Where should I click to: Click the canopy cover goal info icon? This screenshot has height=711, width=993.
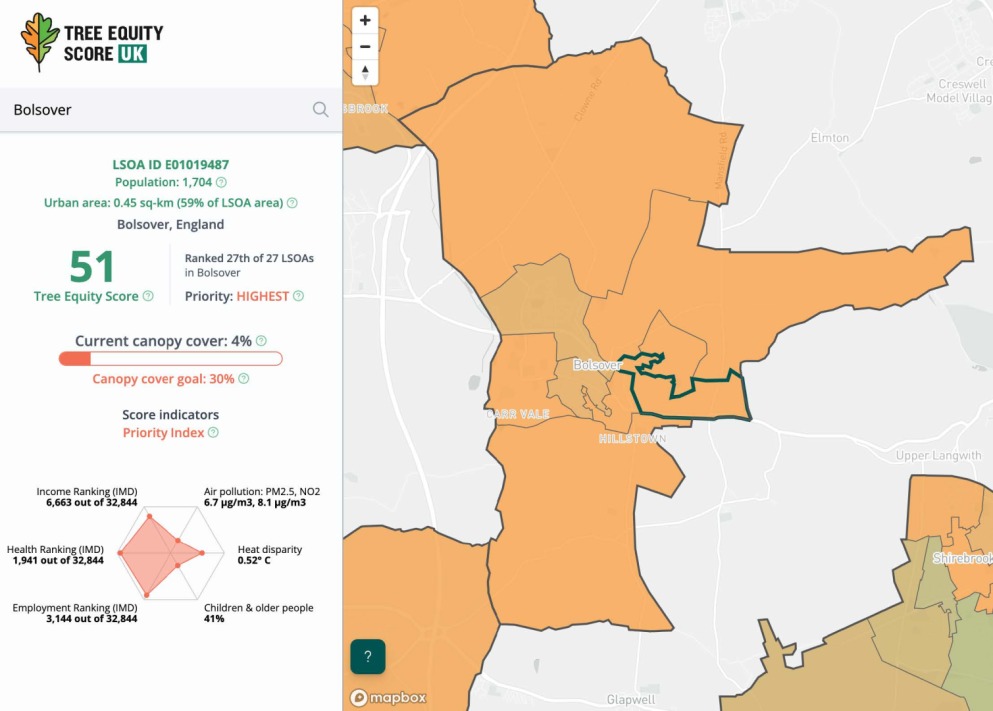point(243,378)
